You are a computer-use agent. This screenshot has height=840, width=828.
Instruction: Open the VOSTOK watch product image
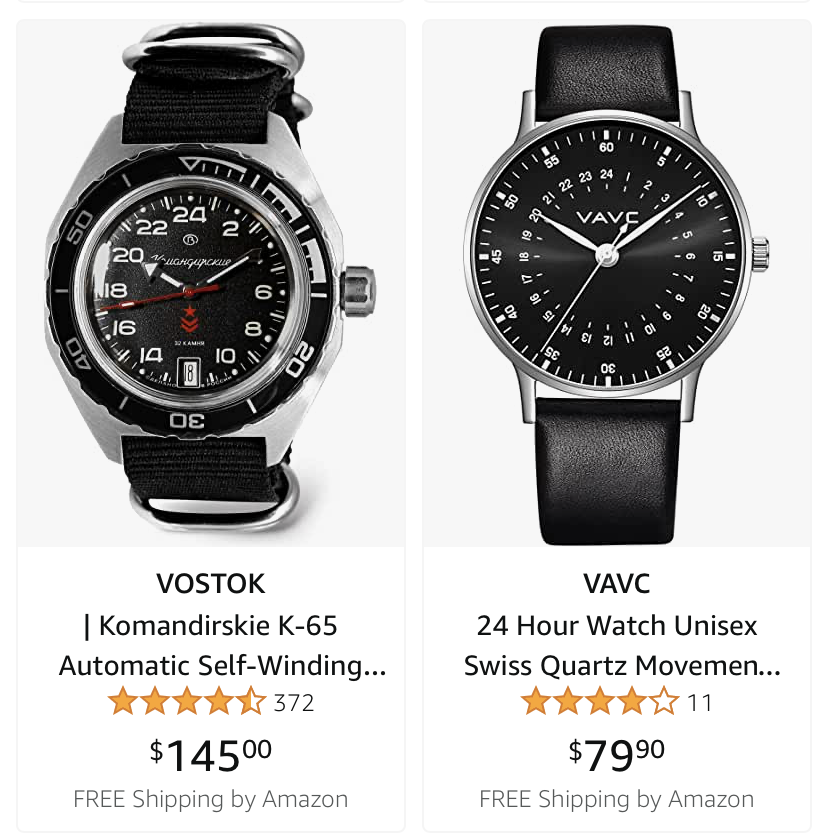point(211,283)
